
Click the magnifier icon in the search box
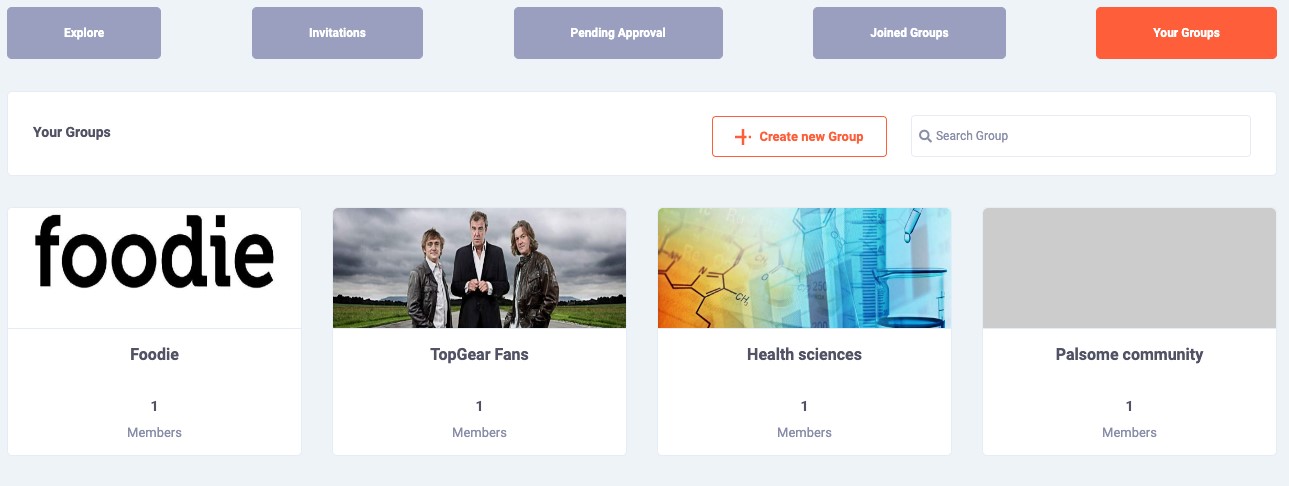[925, 136]
